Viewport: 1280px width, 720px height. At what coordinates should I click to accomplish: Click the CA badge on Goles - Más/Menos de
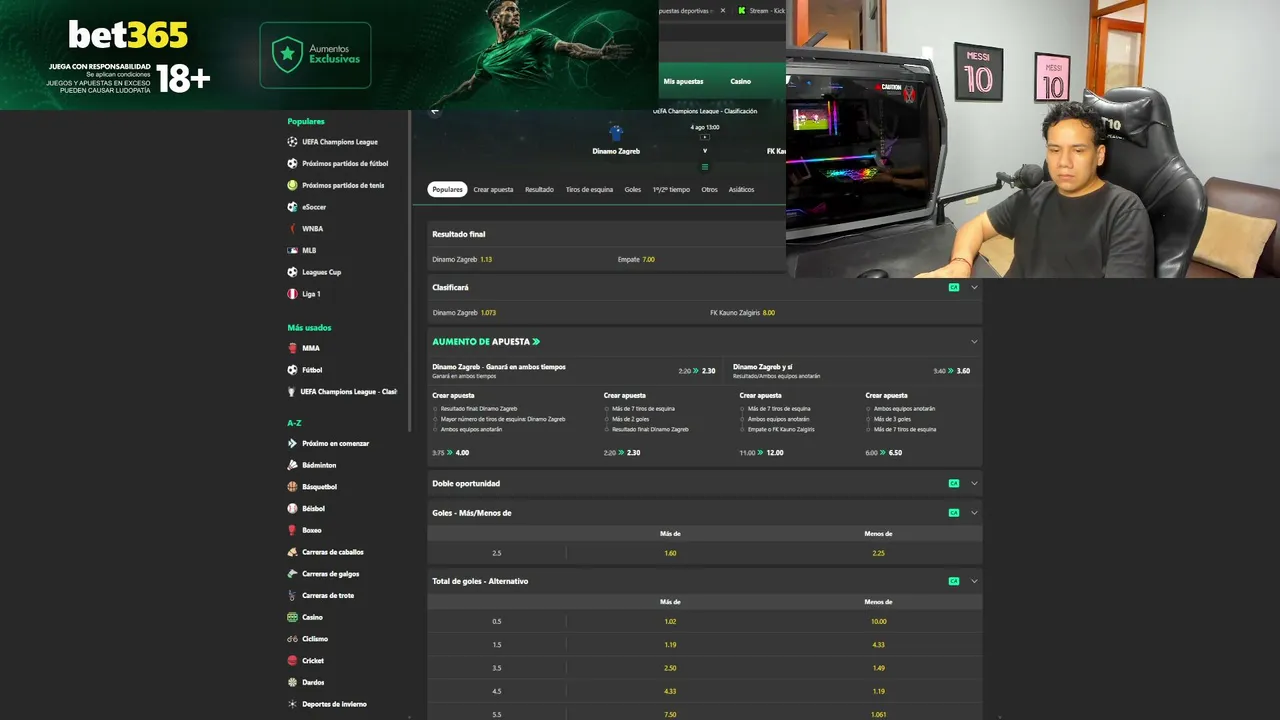click(x=954, y=513)
